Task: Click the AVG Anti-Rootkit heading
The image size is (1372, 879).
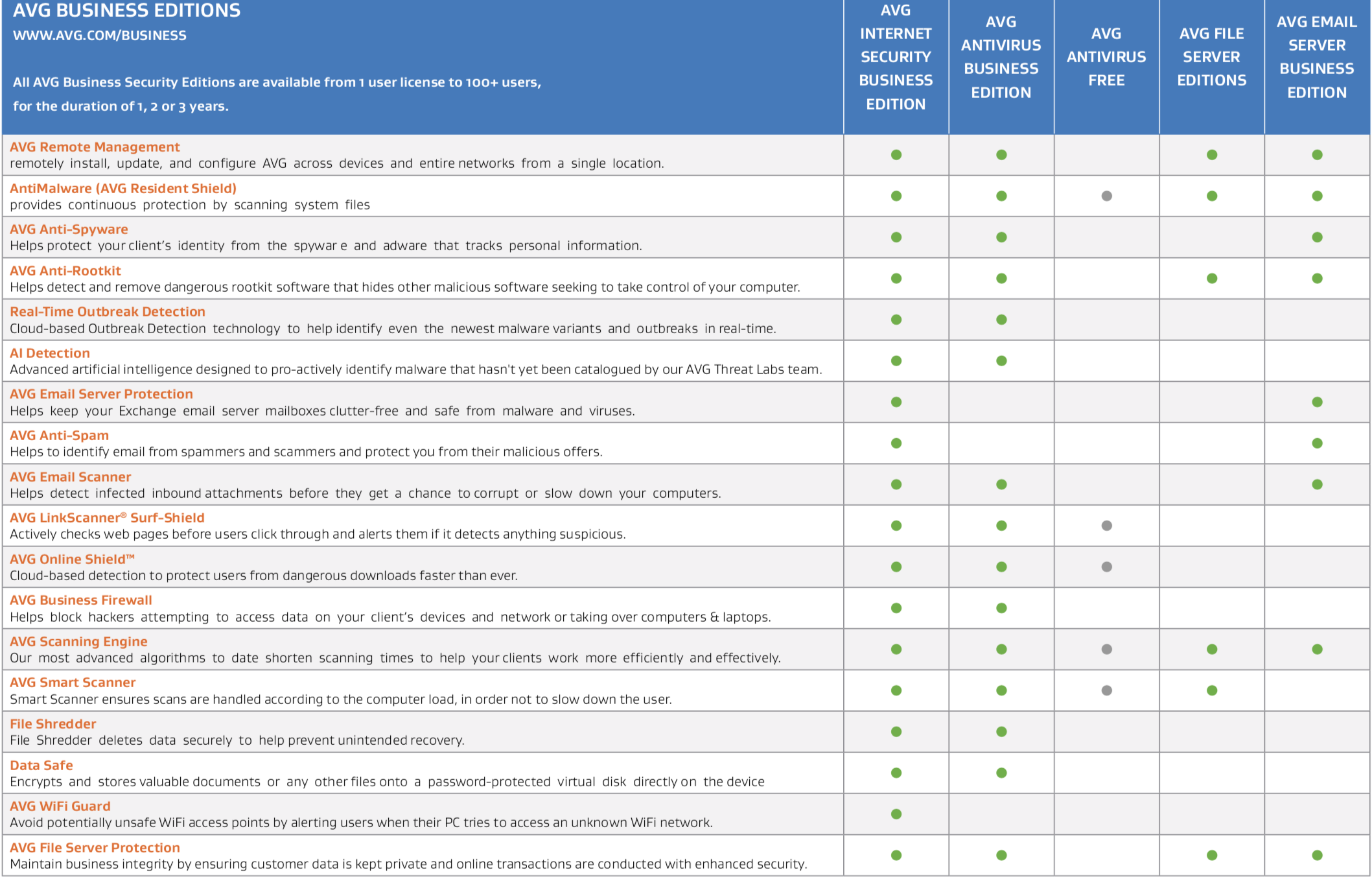Action: point(65,271)
